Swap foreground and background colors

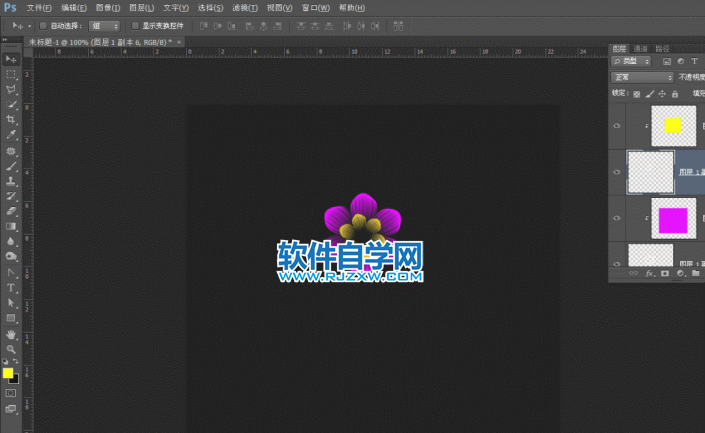[x=16, y=361]
